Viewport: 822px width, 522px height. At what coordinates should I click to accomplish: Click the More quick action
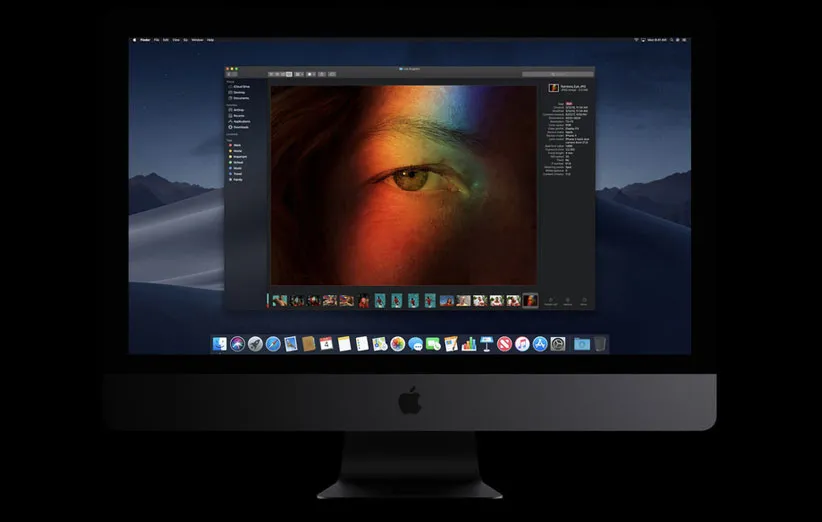[x=584, y=301]
